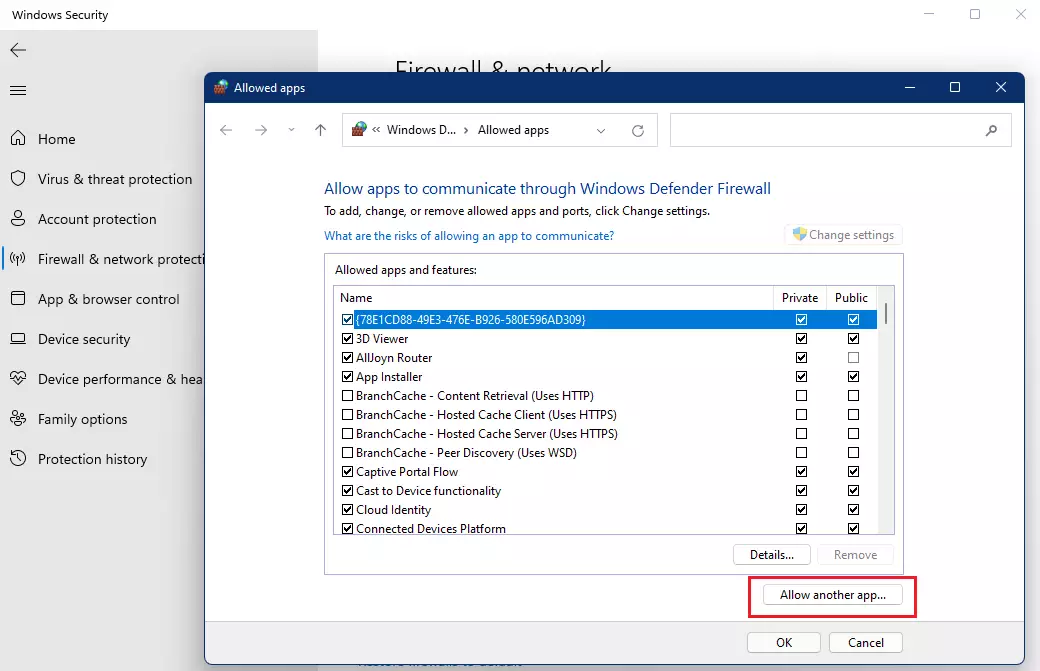Click the Protection history clock icon
The width and height of the screenshot is (1040, 671).
(18, 458)
